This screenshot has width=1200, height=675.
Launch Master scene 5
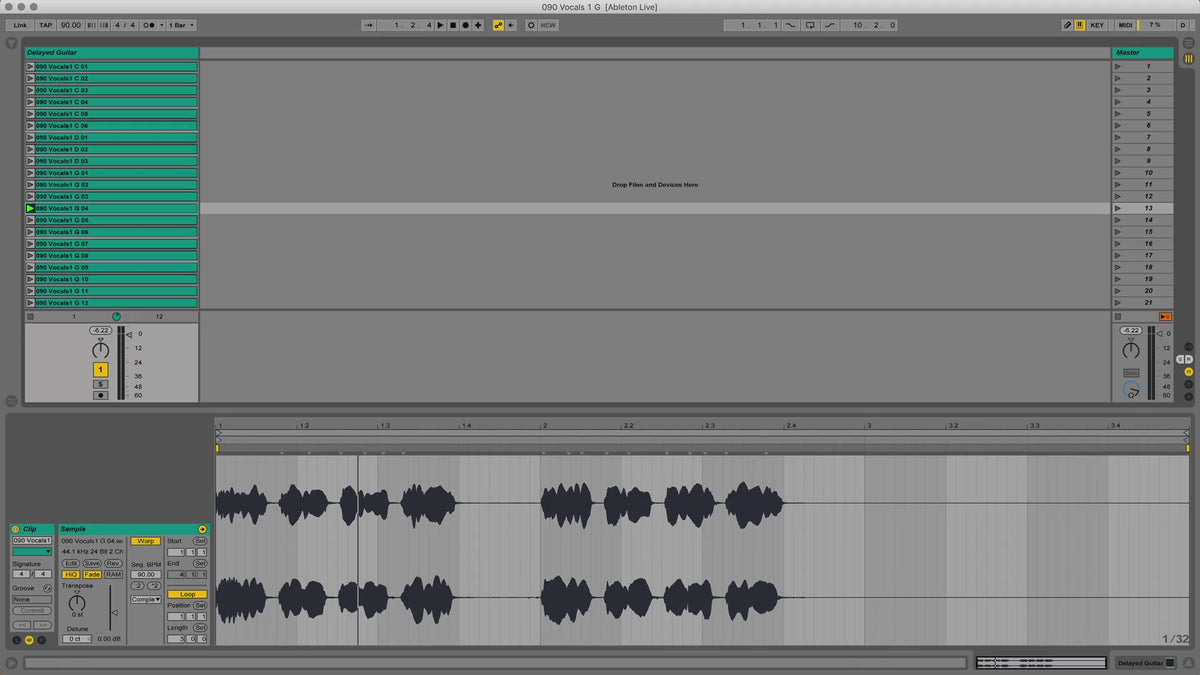click(1117, 114)
